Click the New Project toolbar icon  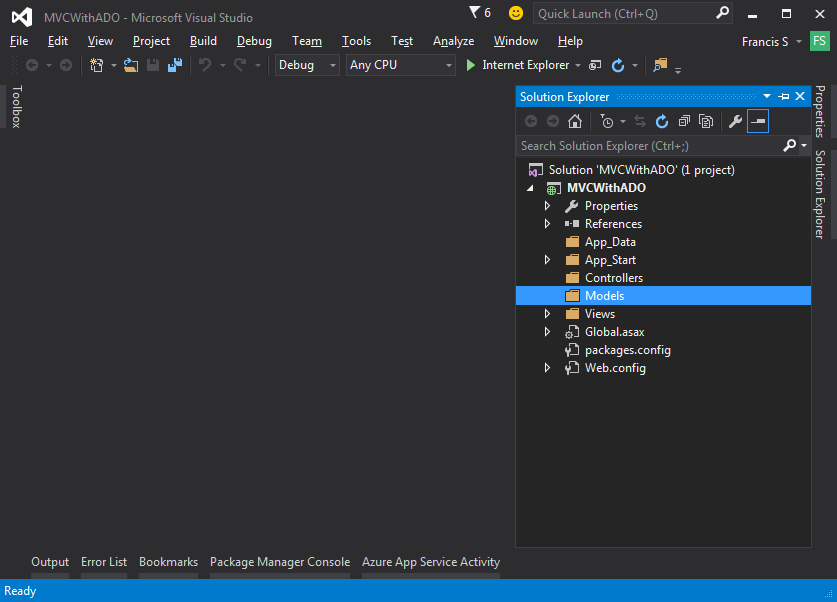tap(97, 65)
